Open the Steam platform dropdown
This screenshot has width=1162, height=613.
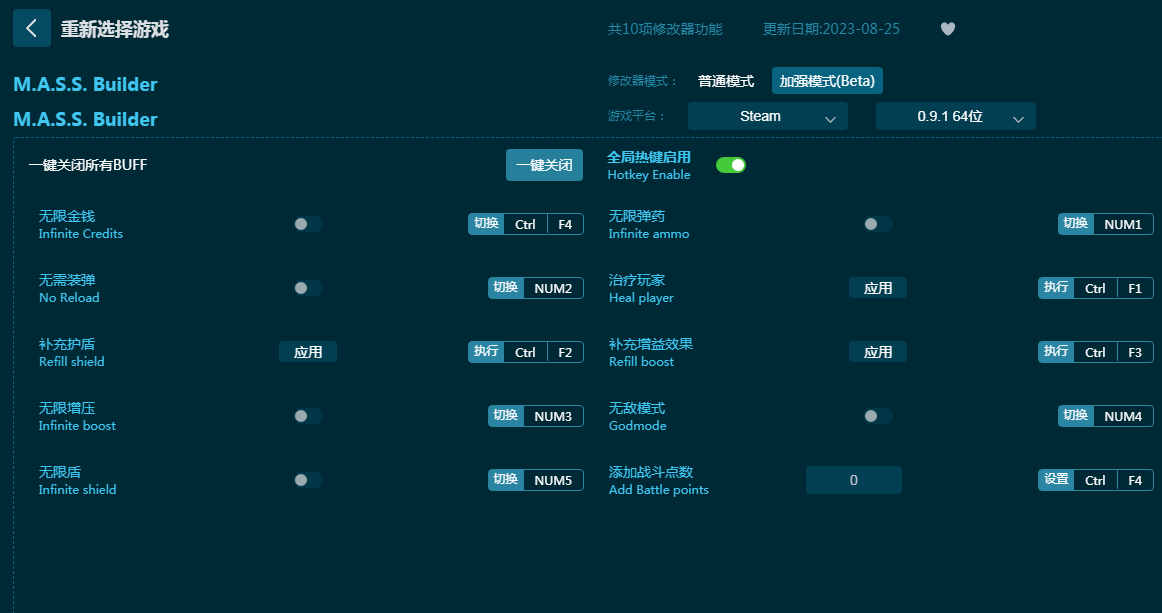coord(768,116)
